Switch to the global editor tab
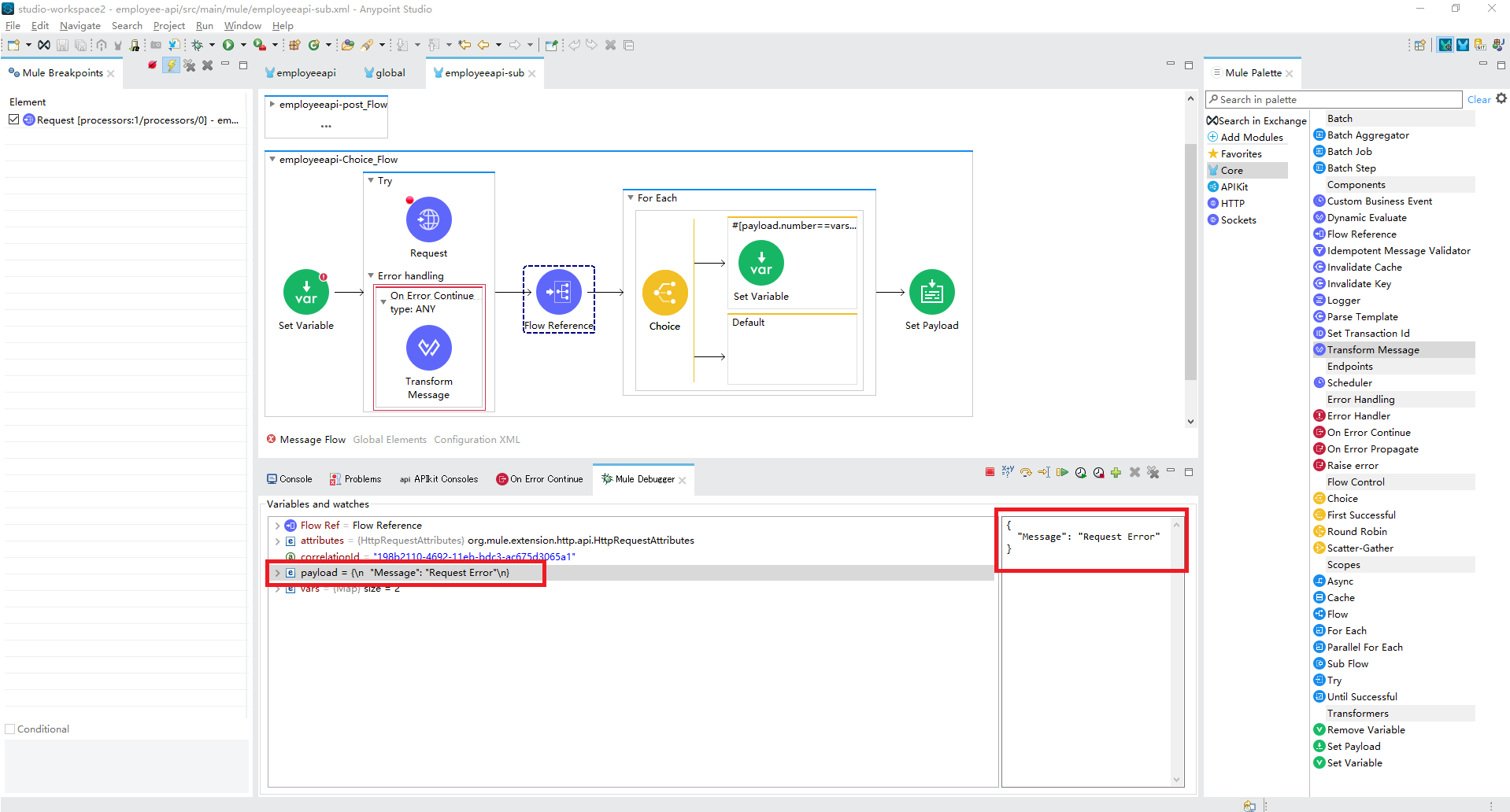This screenshot has height=812, width=1510. [384, 72]
